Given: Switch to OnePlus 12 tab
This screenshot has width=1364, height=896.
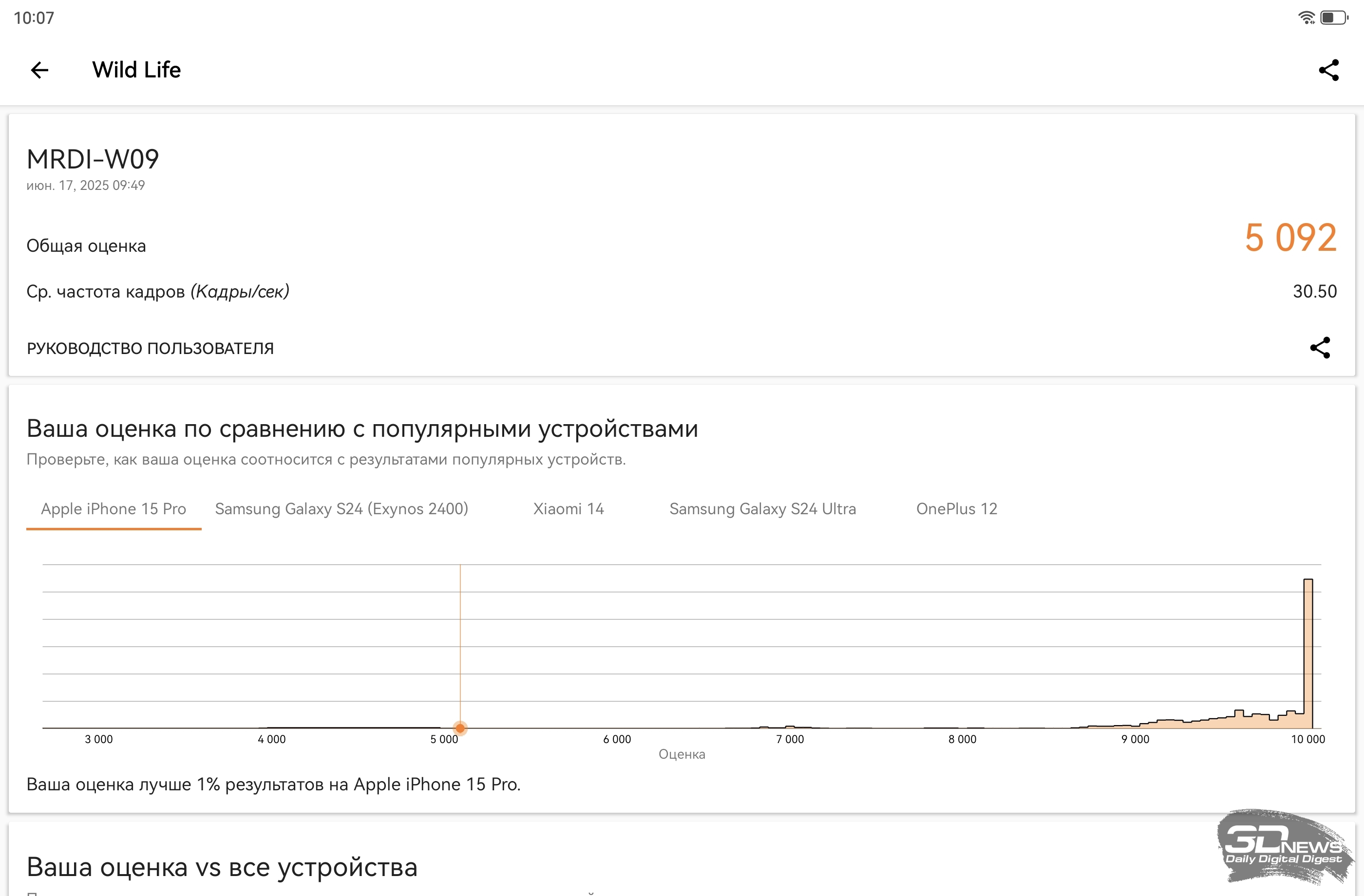Looking at the screenshot, I should coord(957,509).
